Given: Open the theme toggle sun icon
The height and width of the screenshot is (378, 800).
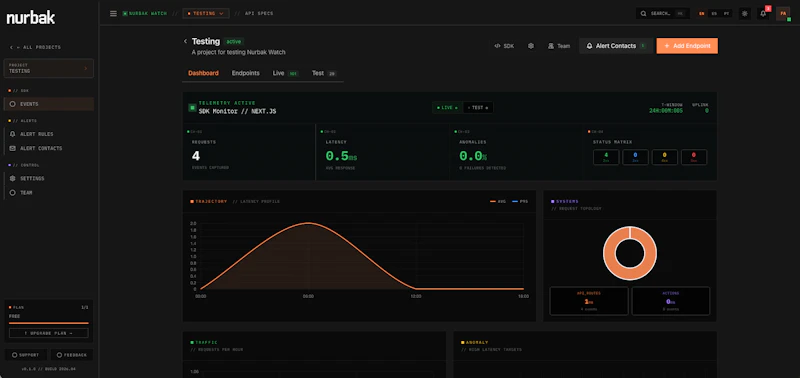Looking at the screenshot, I should tap(744, 14).
